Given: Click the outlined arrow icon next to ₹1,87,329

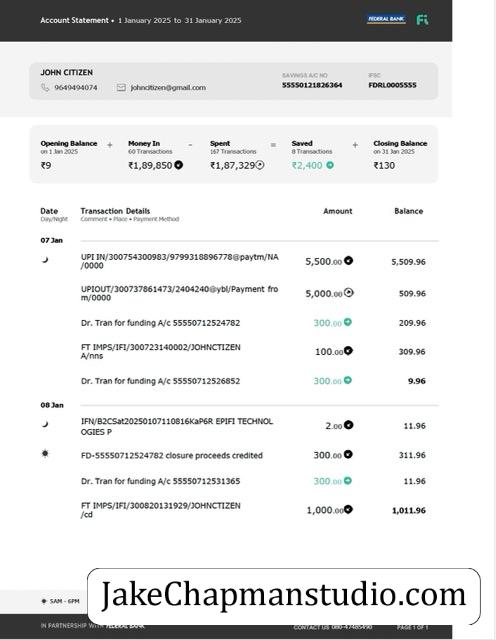Looking at the screenshot, I should tap(260, 165).
